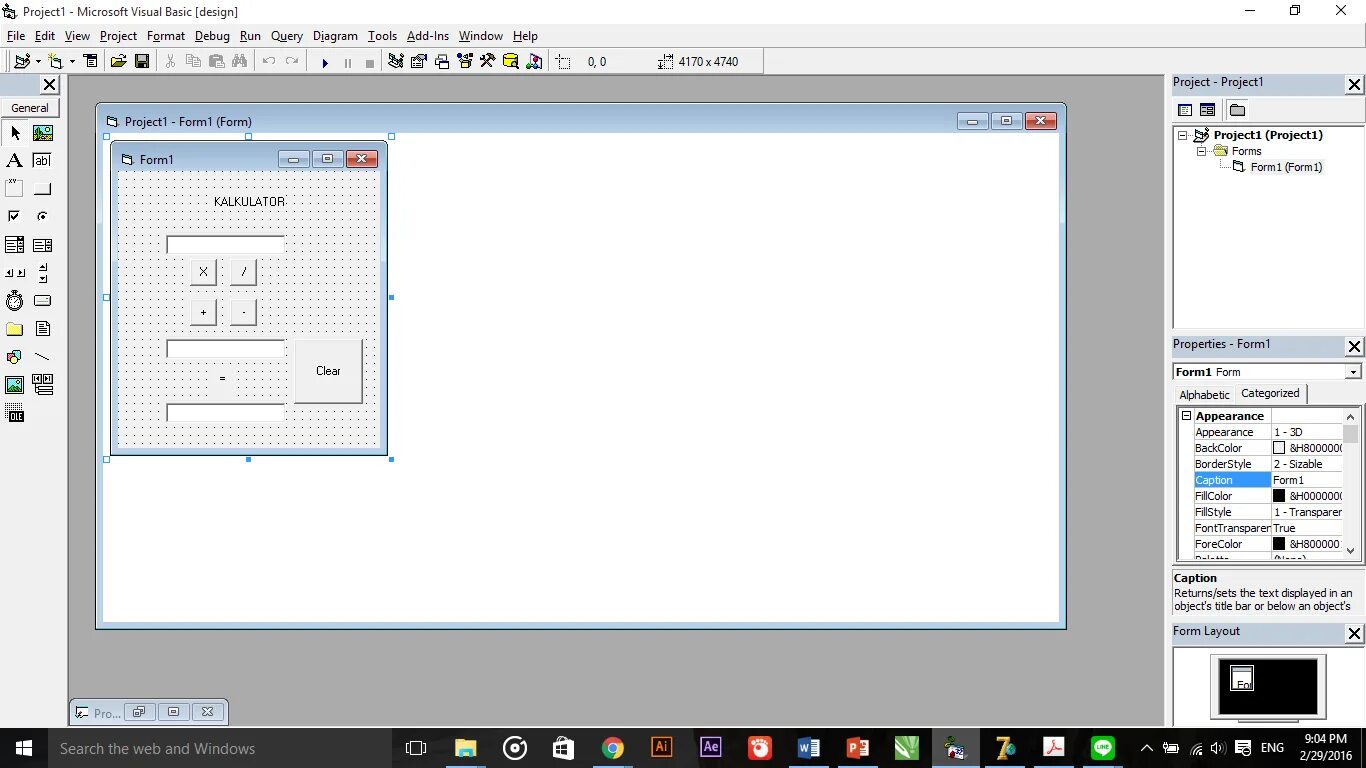Open the Visual Component Manager toolbar icon
The height and width of the screenshot is (768, 1366).
coord(534,62)
